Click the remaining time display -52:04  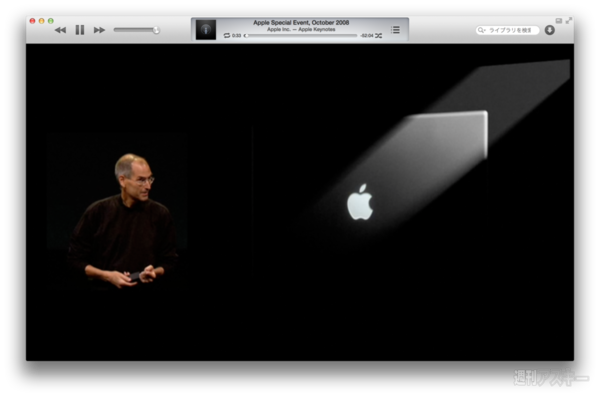[367, 36]
